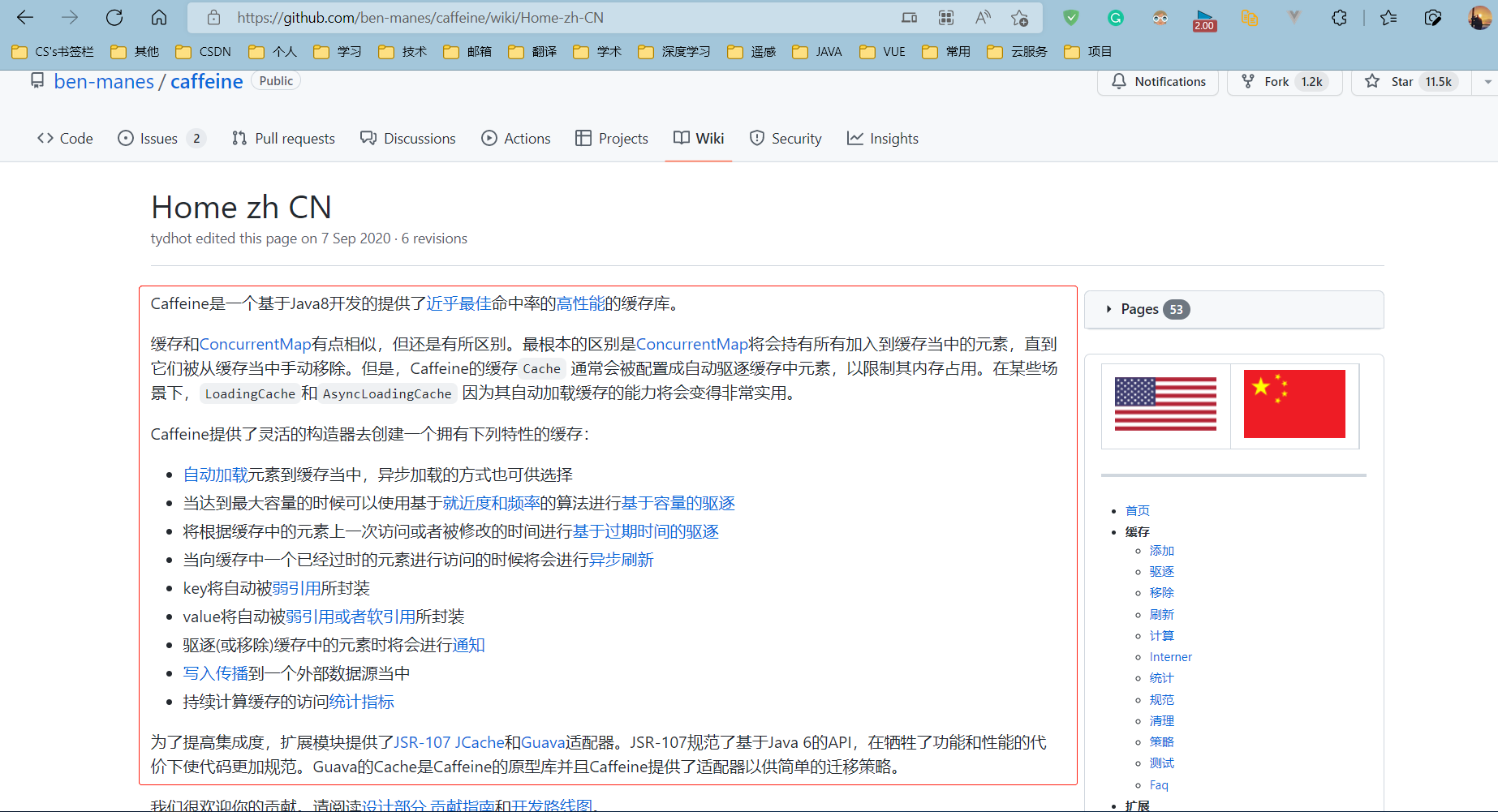Viewport: 1498px width, 812px height.
Task: Follow the Guava adapter link
Action: pos(544,742)
